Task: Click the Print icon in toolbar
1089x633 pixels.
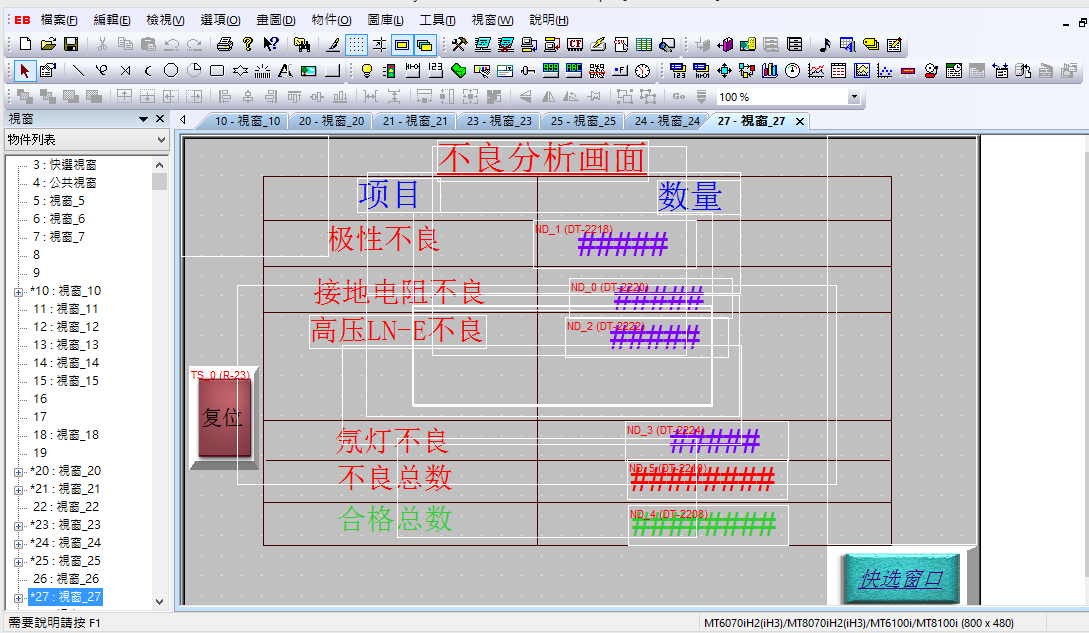Action: coord(225,44)
